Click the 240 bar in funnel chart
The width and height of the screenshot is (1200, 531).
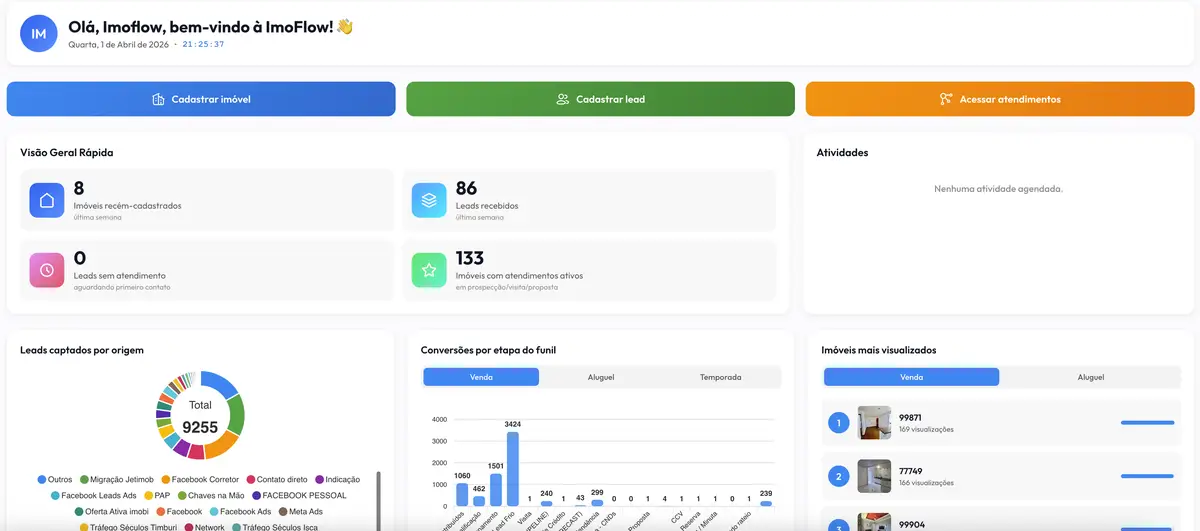coord(546,504)
